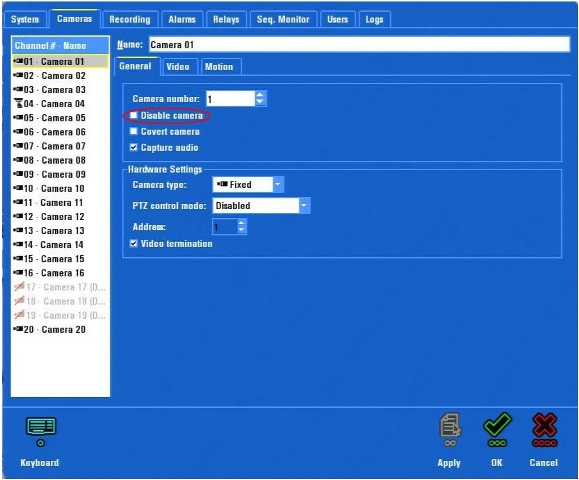Click the disabled camera icon for Camera 19
Screen dimensions: 579x480
click(x=19, y=315)
